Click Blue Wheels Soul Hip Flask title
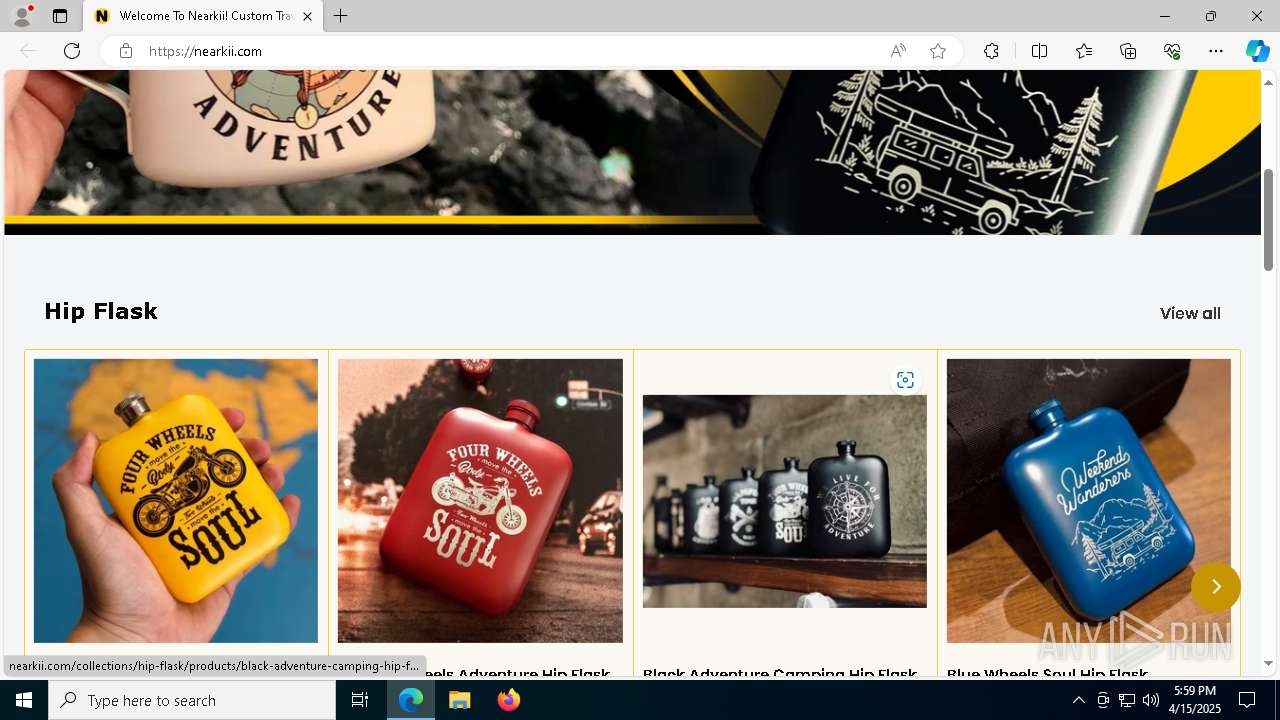 (1047, 674)
